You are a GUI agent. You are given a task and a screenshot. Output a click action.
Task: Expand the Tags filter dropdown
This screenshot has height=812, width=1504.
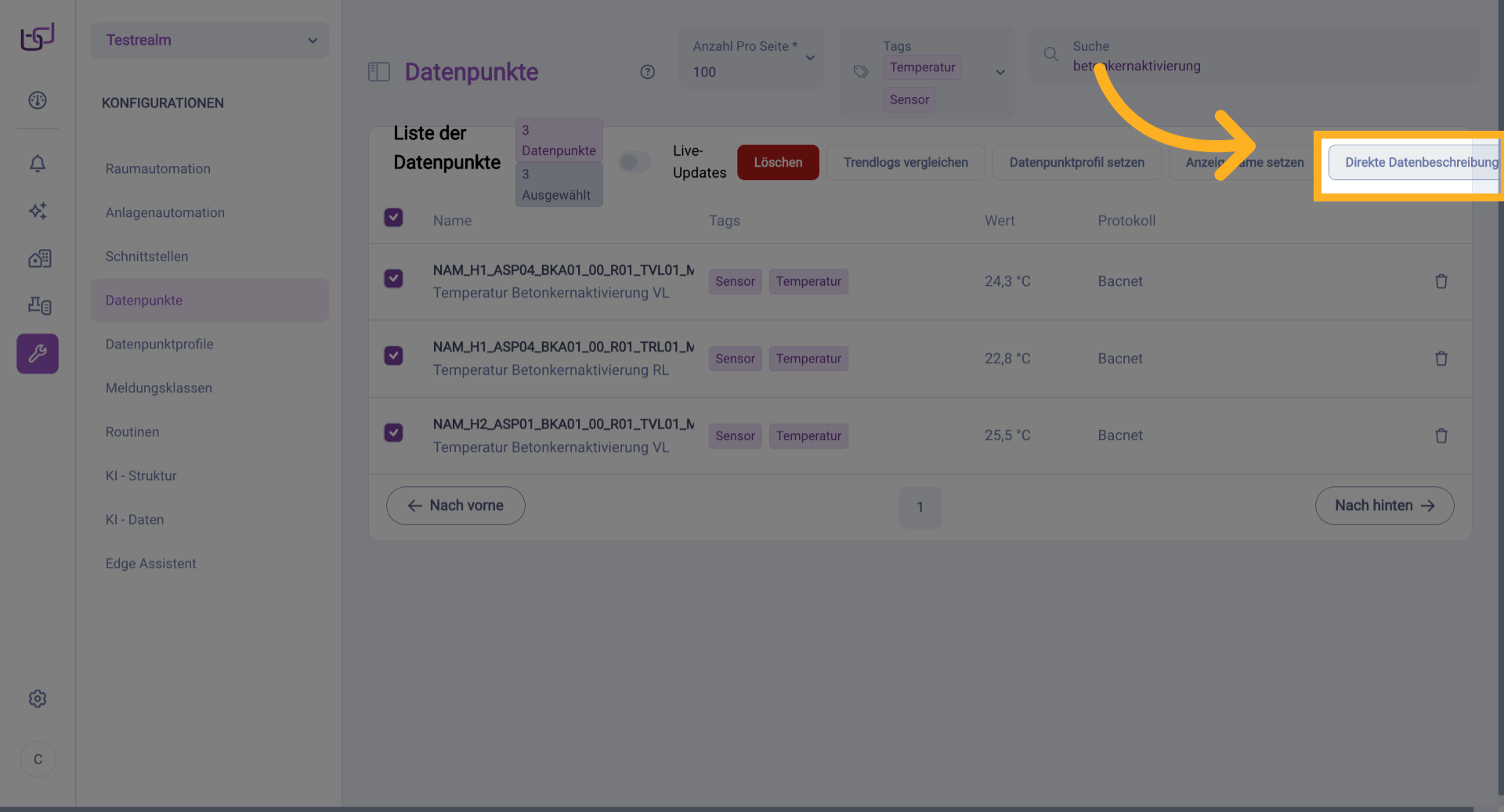click(x=1000, y=72)
